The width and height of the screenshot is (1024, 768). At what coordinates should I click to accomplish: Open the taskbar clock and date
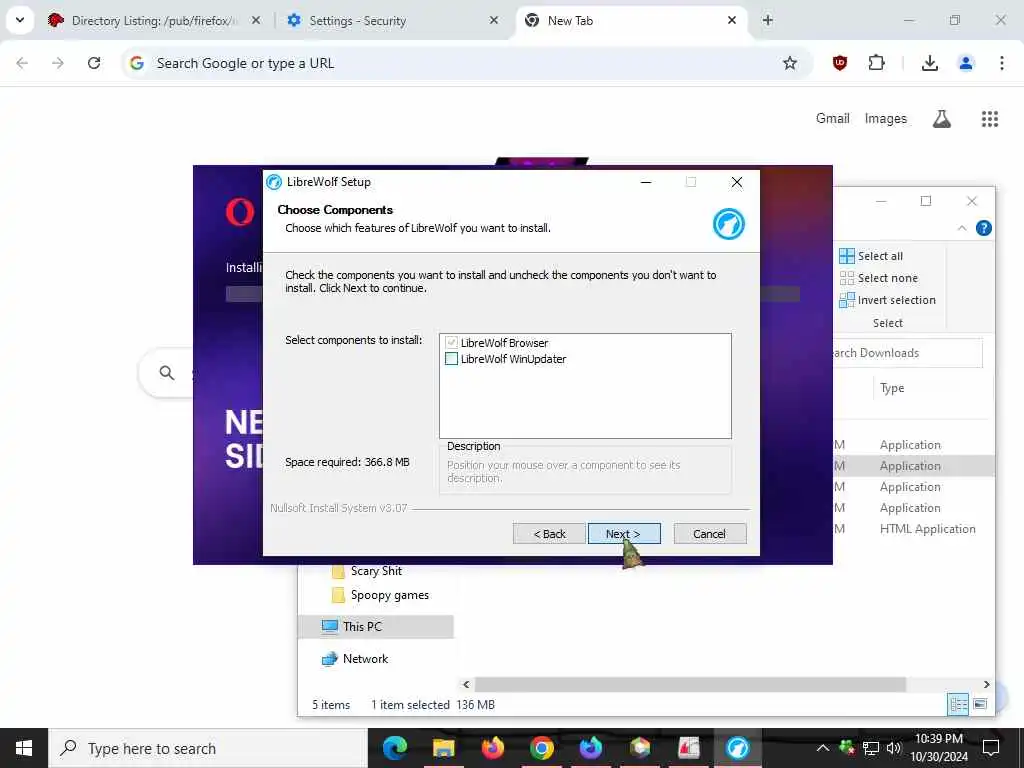point(939,748)
